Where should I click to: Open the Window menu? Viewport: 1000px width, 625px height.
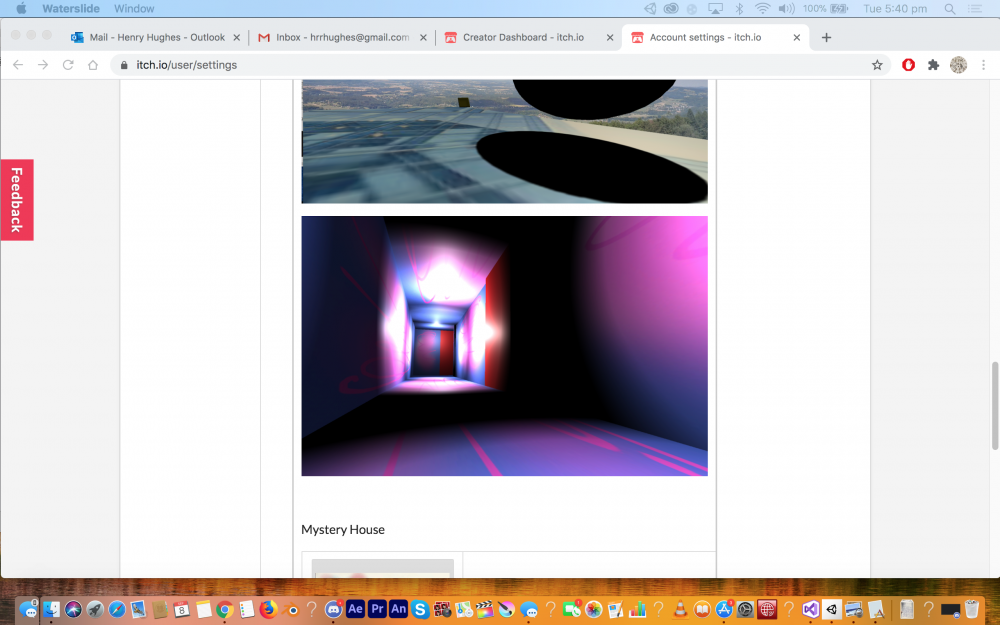pyautogui.click(x=134, y=8)
